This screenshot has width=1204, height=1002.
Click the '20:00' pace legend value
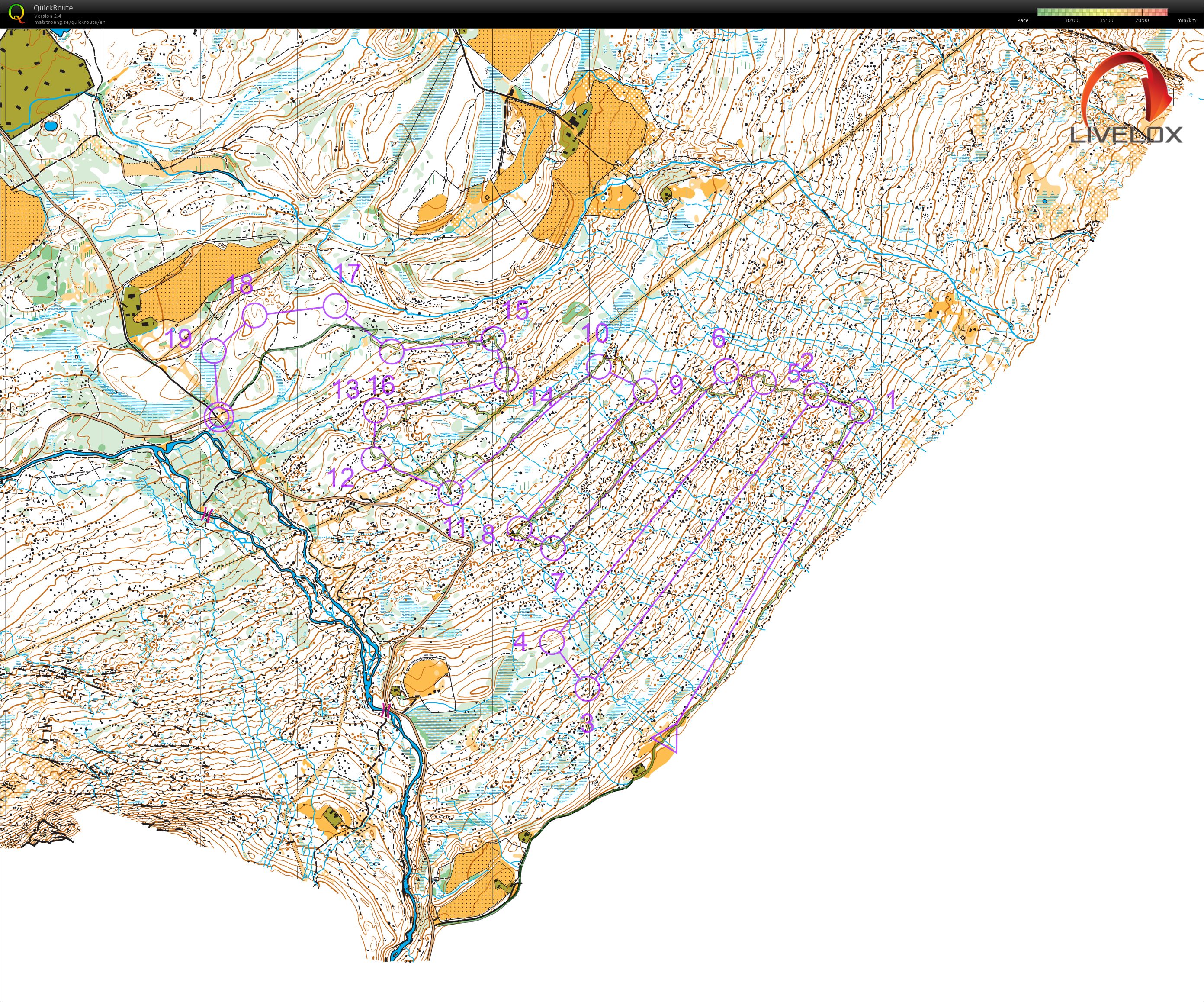coord(1142,20)
